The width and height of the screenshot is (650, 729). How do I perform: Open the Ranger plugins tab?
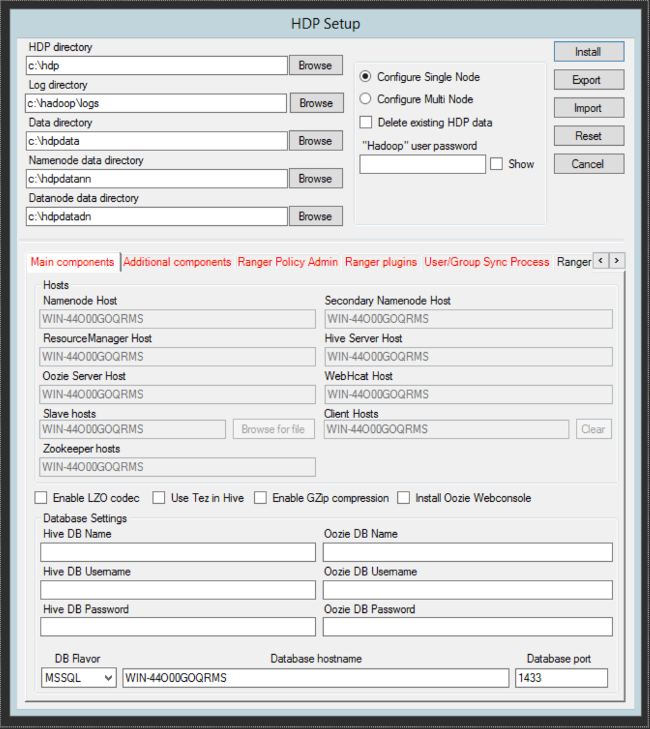click(x=381, y=262)
